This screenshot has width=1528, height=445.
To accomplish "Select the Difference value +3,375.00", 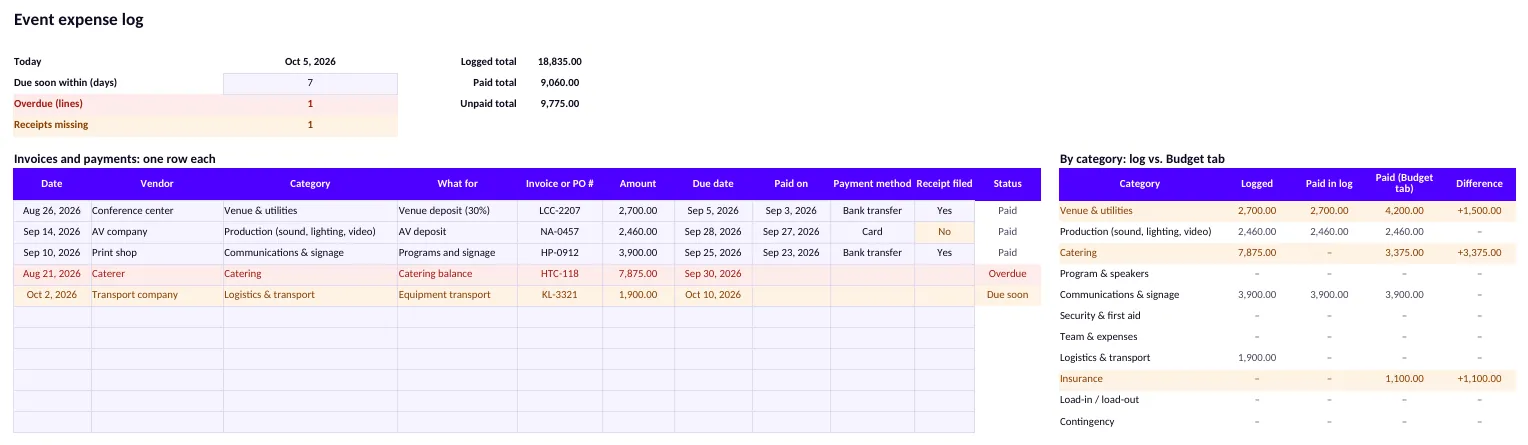I will (1479, 253).
